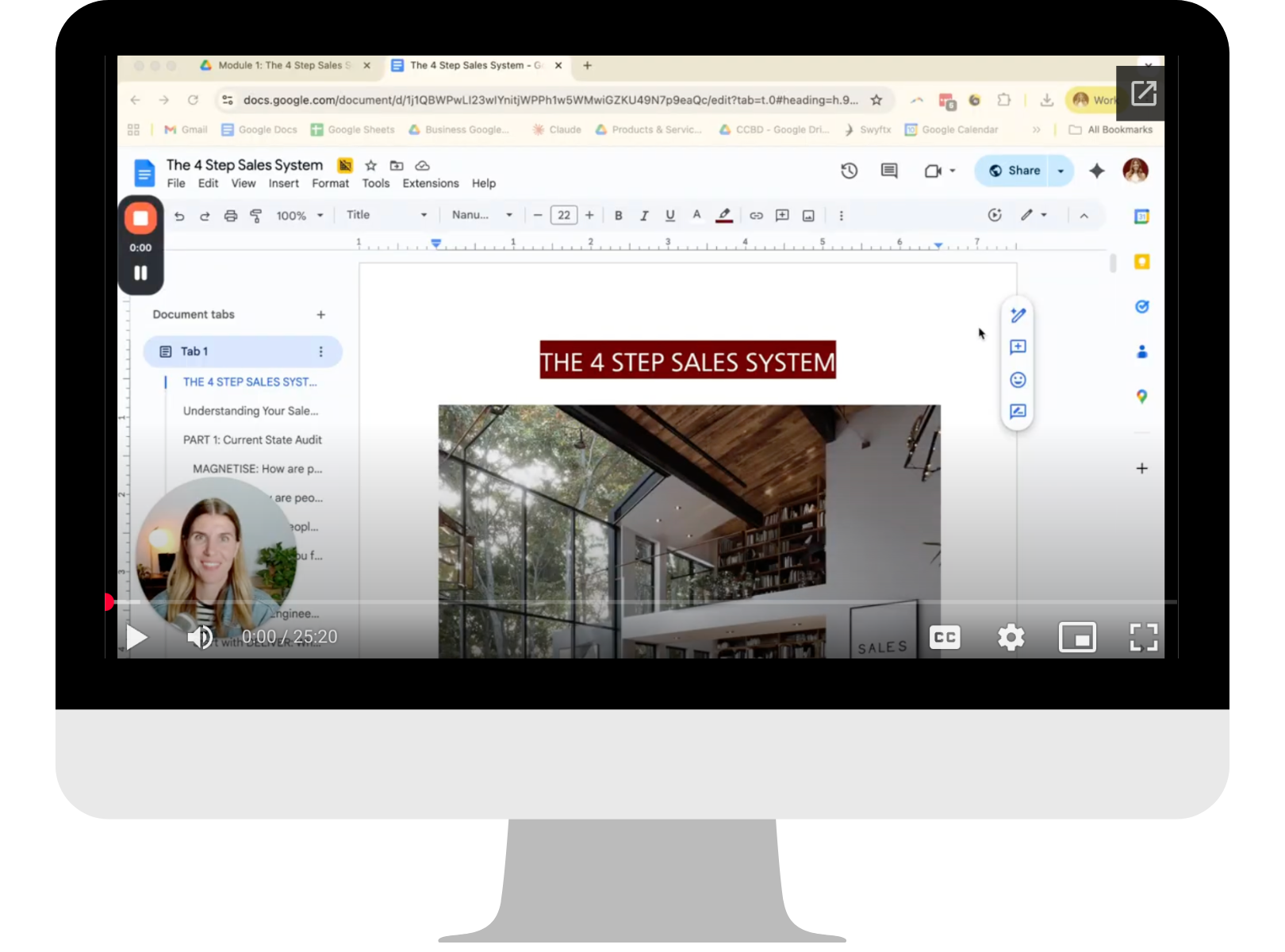Open video in new window icon
Viewport: 1285px width, 952px height.
coord(1143,93)
